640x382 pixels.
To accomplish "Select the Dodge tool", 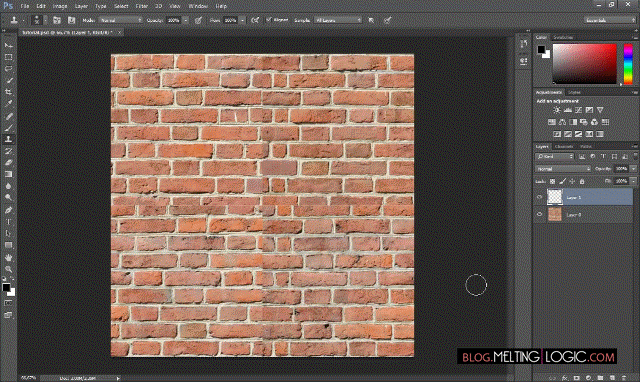I will (8, 198).
